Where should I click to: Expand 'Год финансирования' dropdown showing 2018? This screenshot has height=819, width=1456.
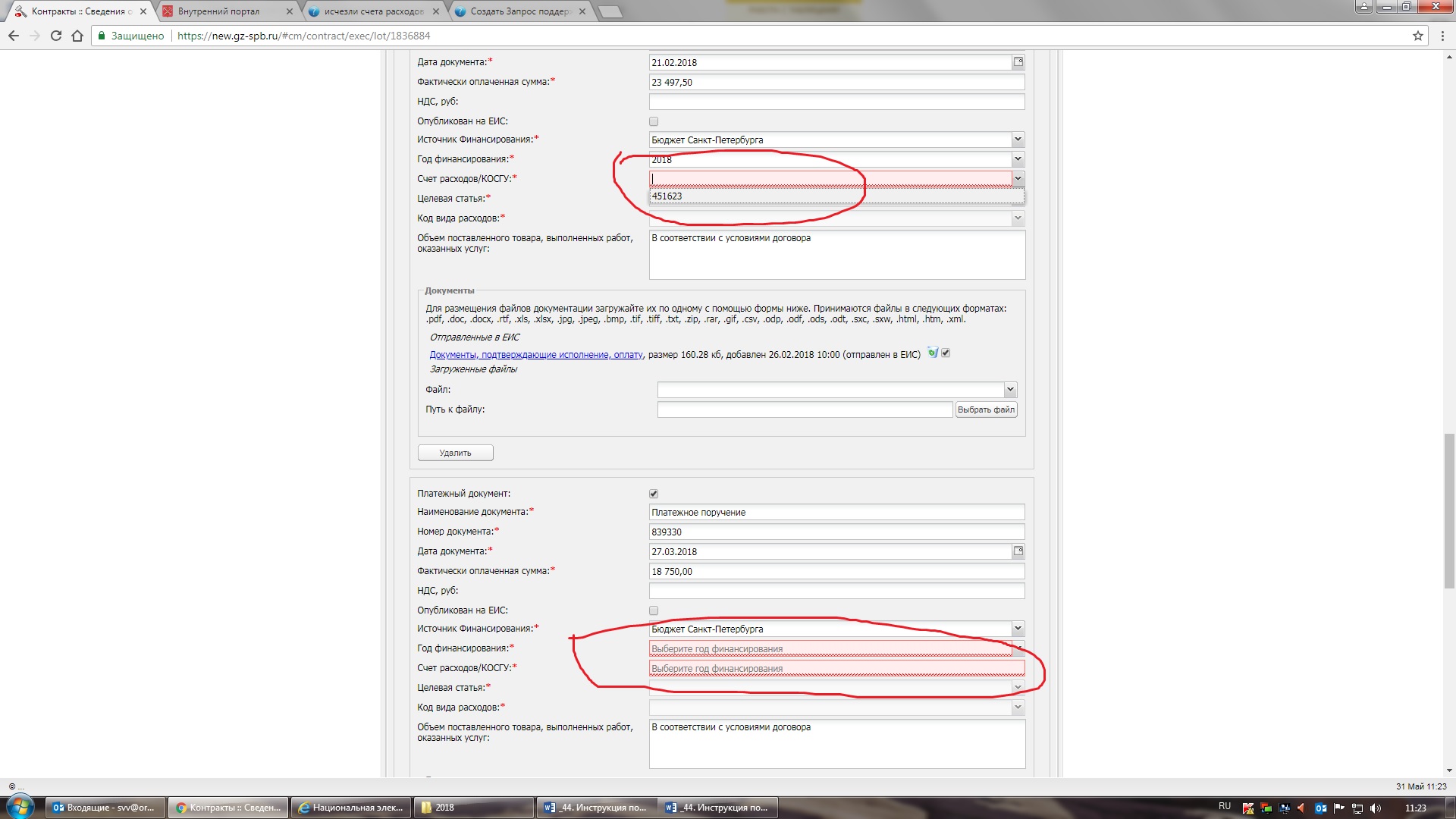tap(1018, 159)
